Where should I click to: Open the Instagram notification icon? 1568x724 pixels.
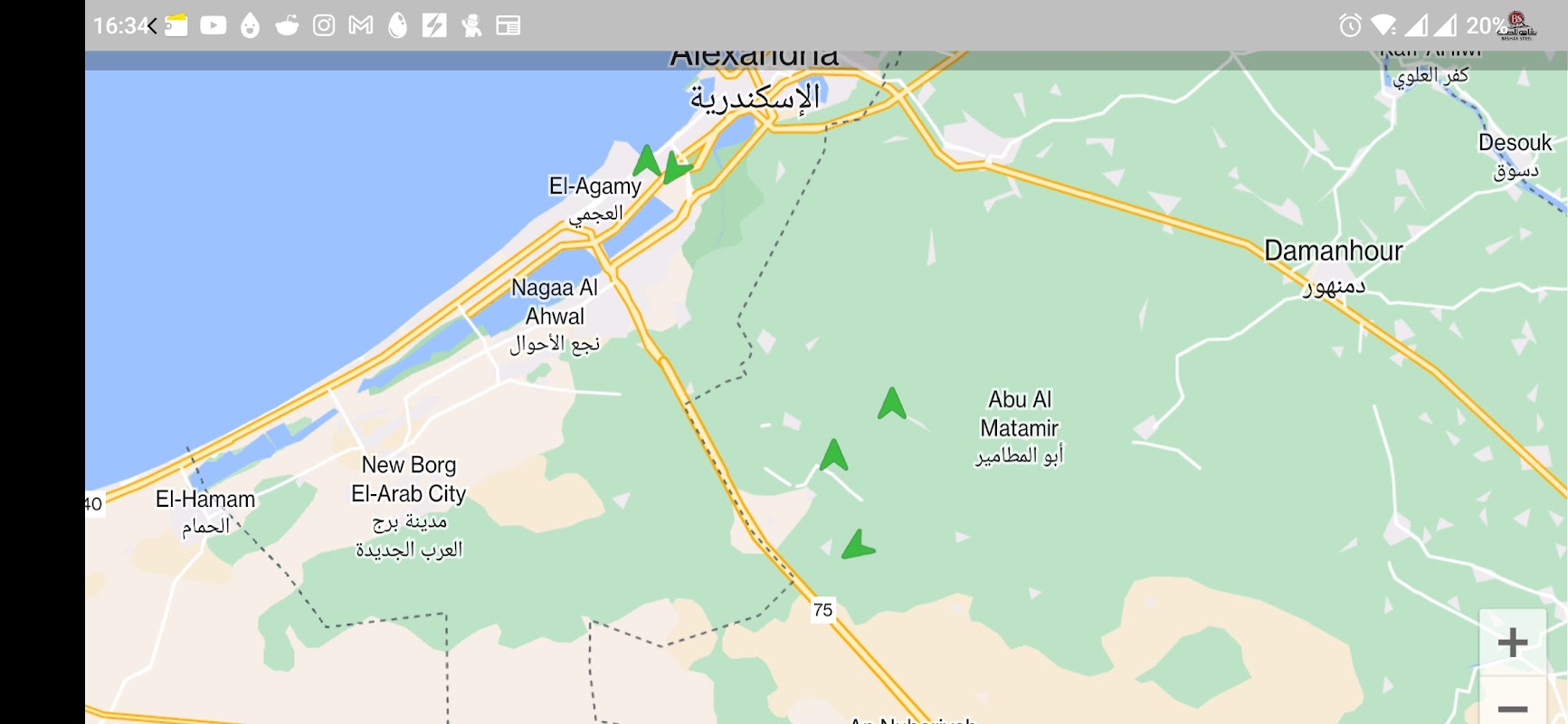pyautogui.click(x=324, y=25)
